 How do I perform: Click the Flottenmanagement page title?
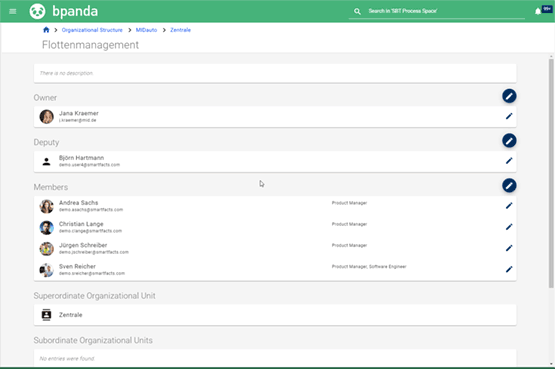90,45
